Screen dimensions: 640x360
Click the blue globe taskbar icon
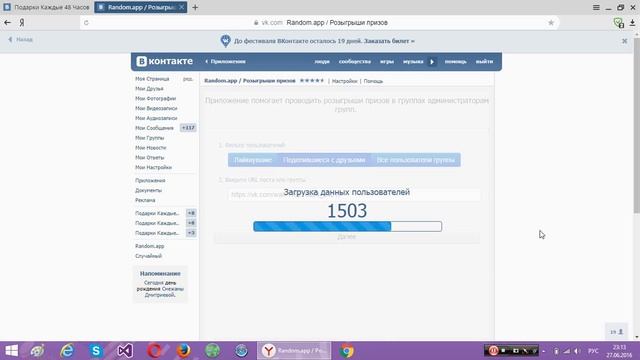click(x=241, y=351)
